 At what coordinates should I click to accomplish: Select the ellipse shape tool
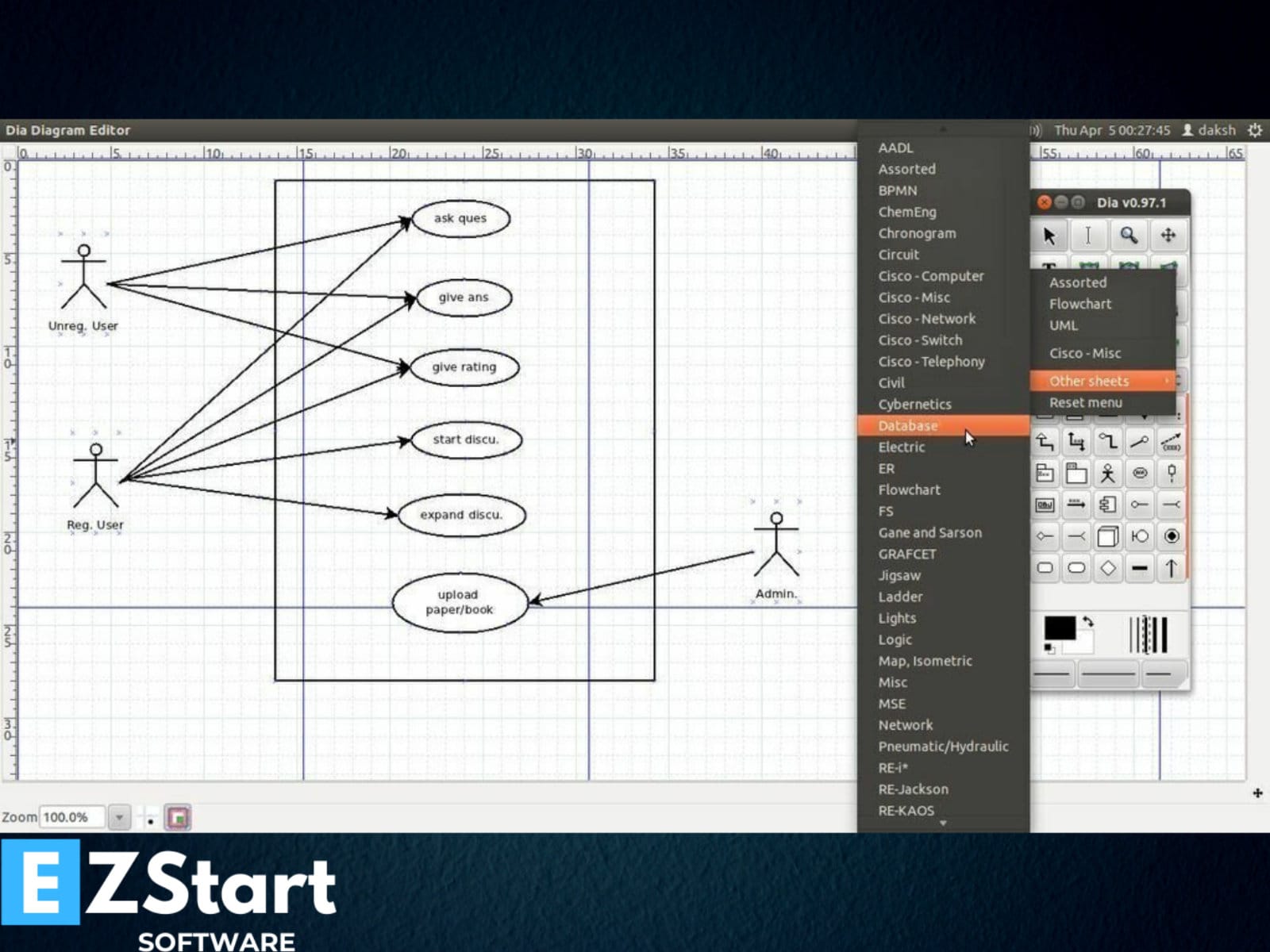[1076, 567]
